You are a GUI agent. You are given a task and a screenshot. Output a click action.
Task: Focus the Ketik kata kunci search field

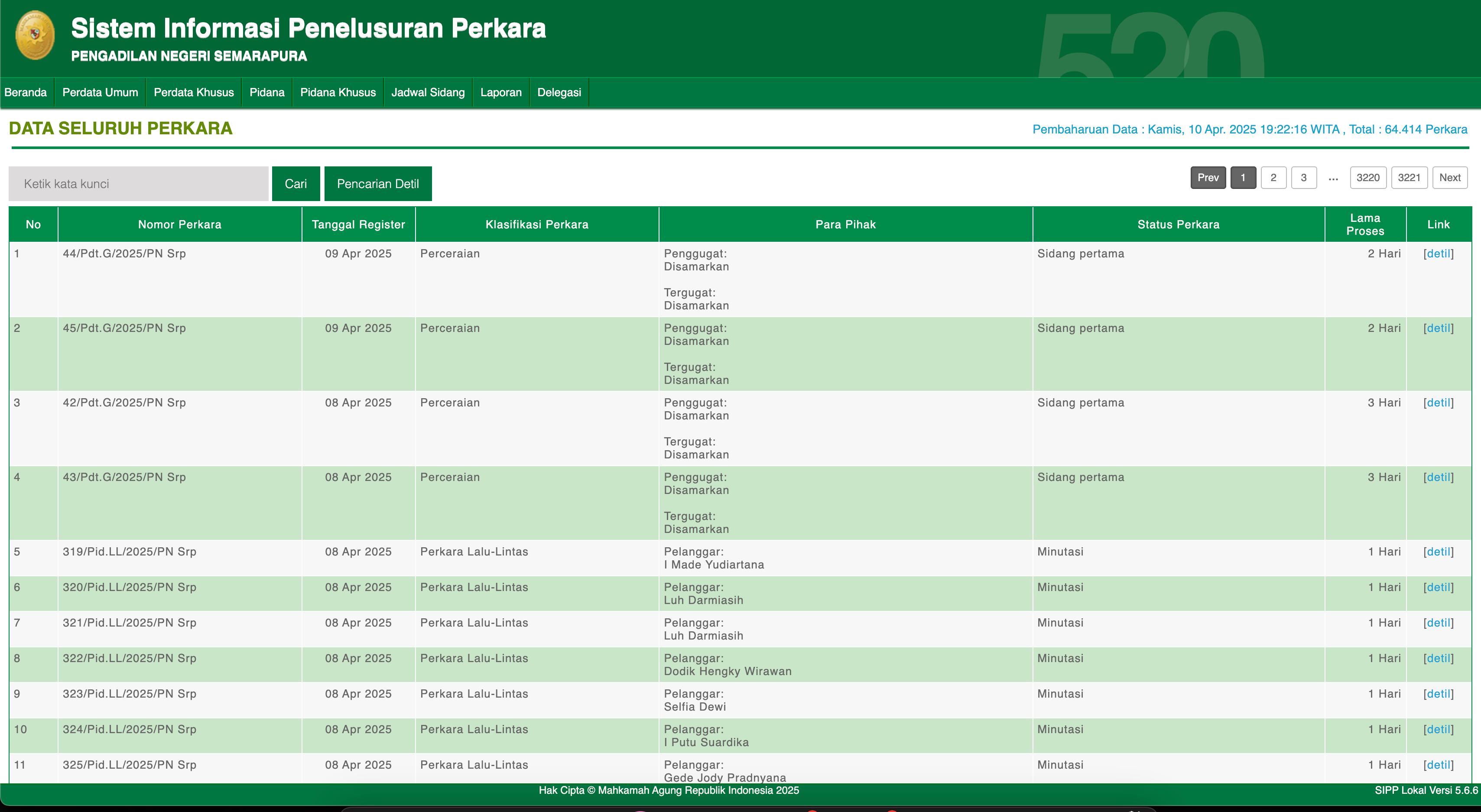click(138, 184)
